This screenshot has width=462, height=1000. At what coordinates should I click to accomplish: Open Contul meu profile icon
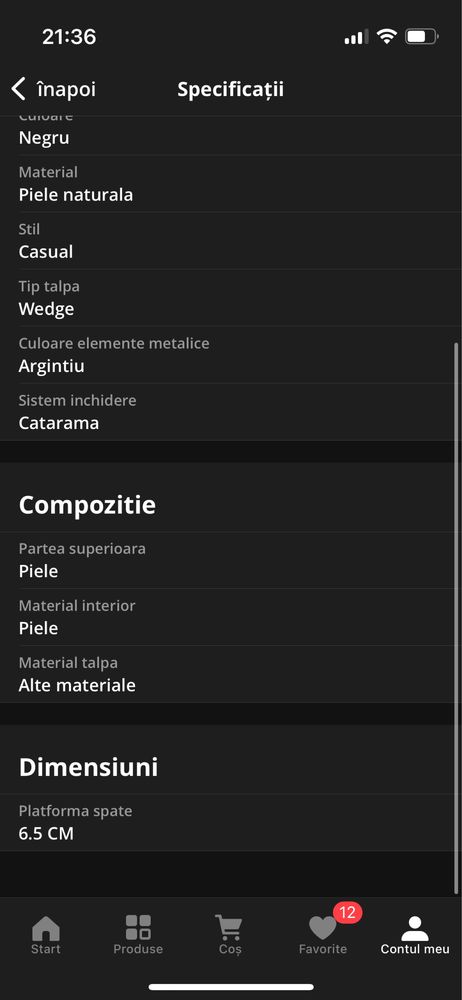(x=415, y=928)
